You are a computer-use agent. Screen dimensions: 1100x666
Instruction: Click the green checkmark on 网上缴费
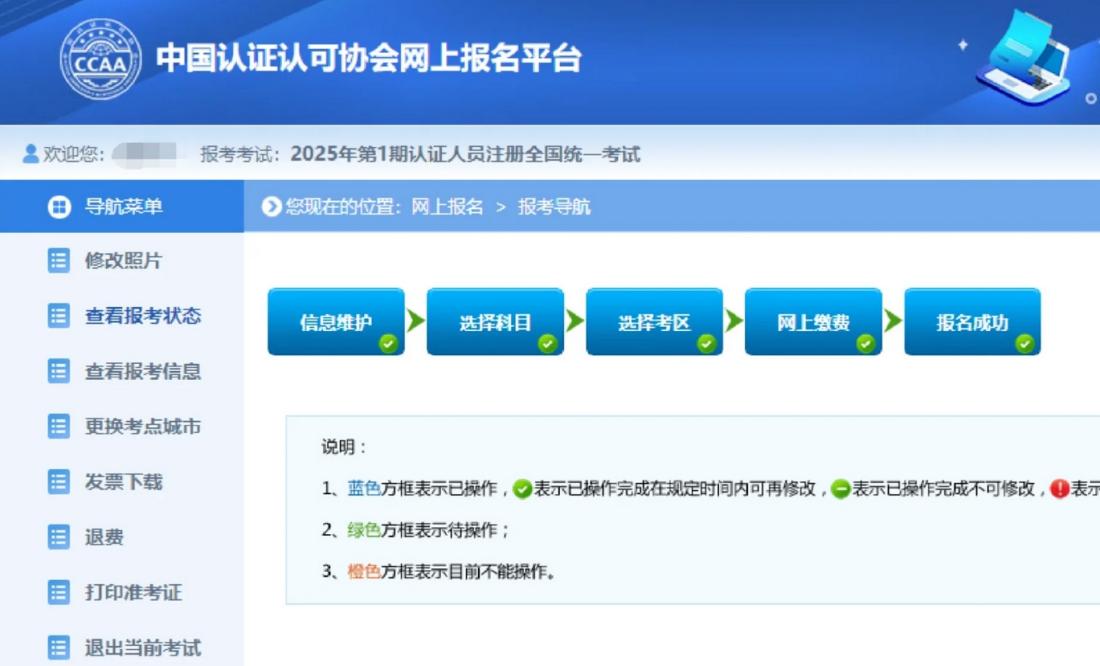866,343
